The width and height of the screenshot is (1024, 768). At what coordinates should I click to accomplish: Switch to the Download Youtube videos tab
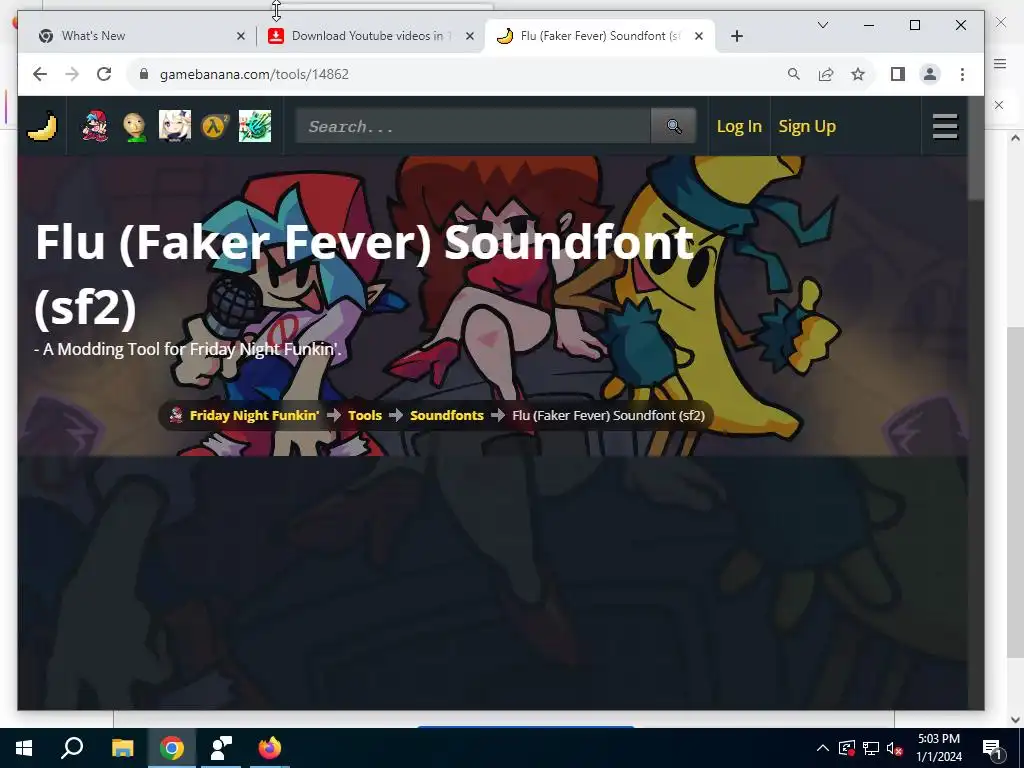(370, 36)
